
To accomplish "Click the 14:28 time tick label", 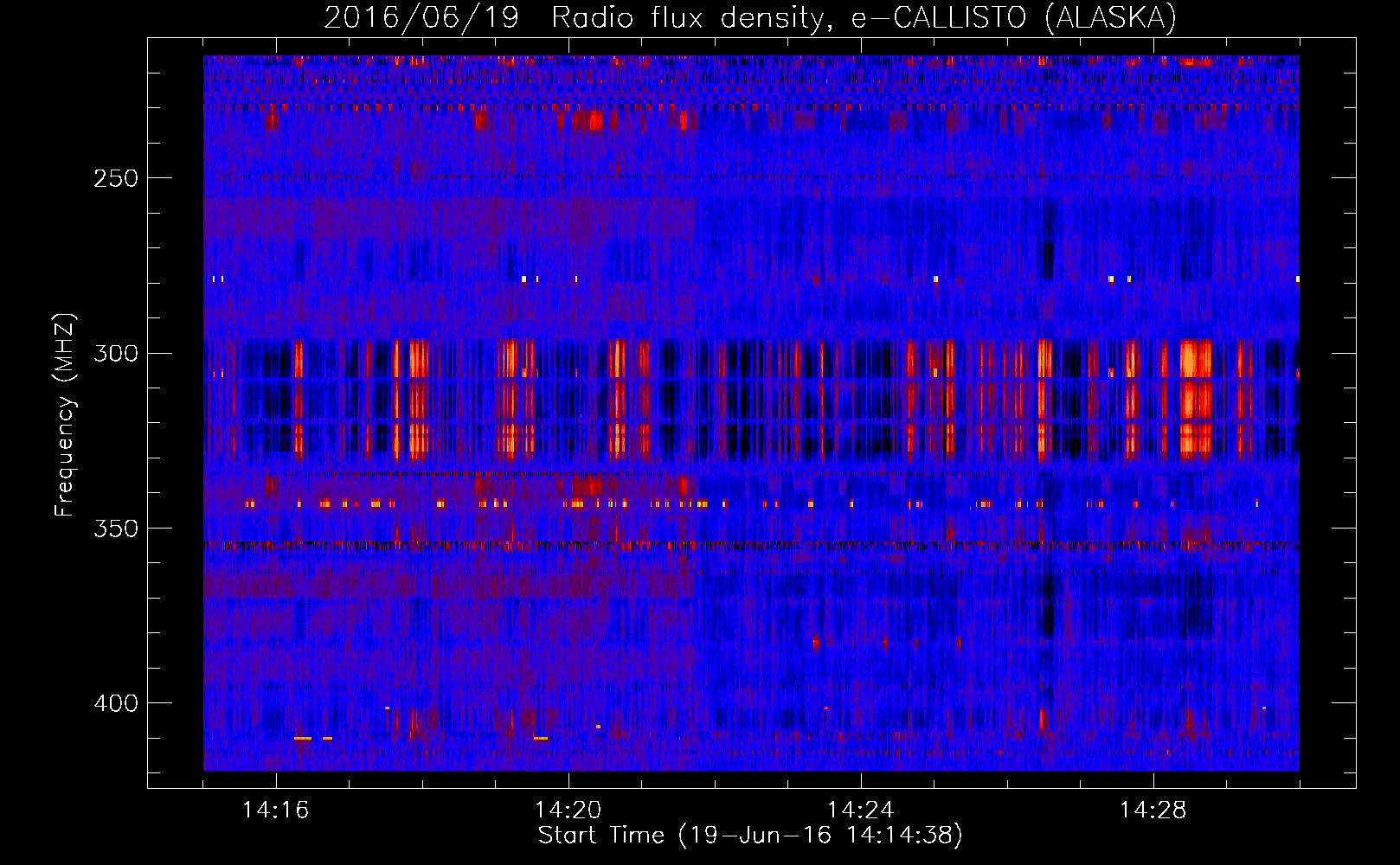I will [x=1153, y=810].
